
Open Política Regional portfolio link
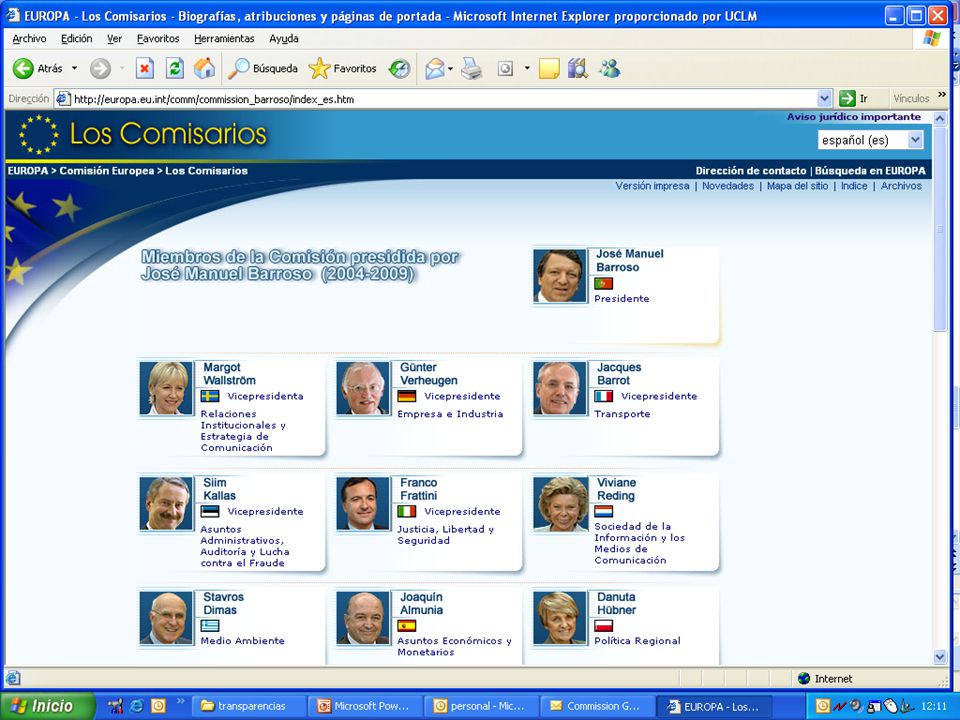(x=637, y=641)
